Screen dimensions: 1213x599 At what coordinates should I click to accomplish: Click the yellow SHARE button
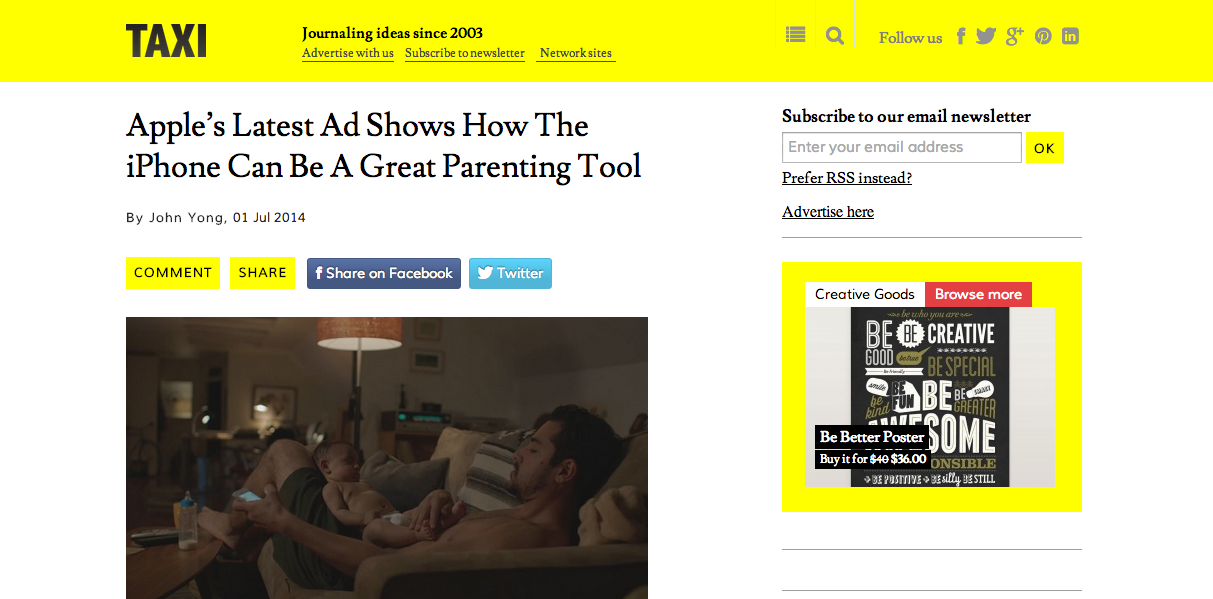[263, 273]
